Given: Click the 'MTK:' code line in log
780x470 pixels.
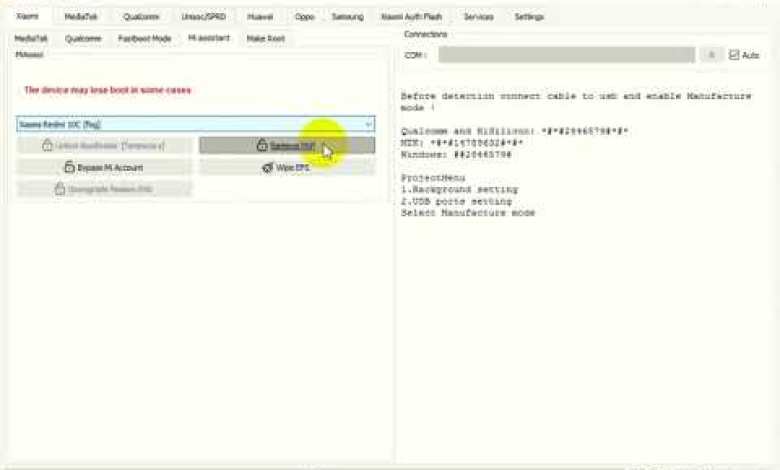Looking at the screenshot, I should click(x=462, y=143).
